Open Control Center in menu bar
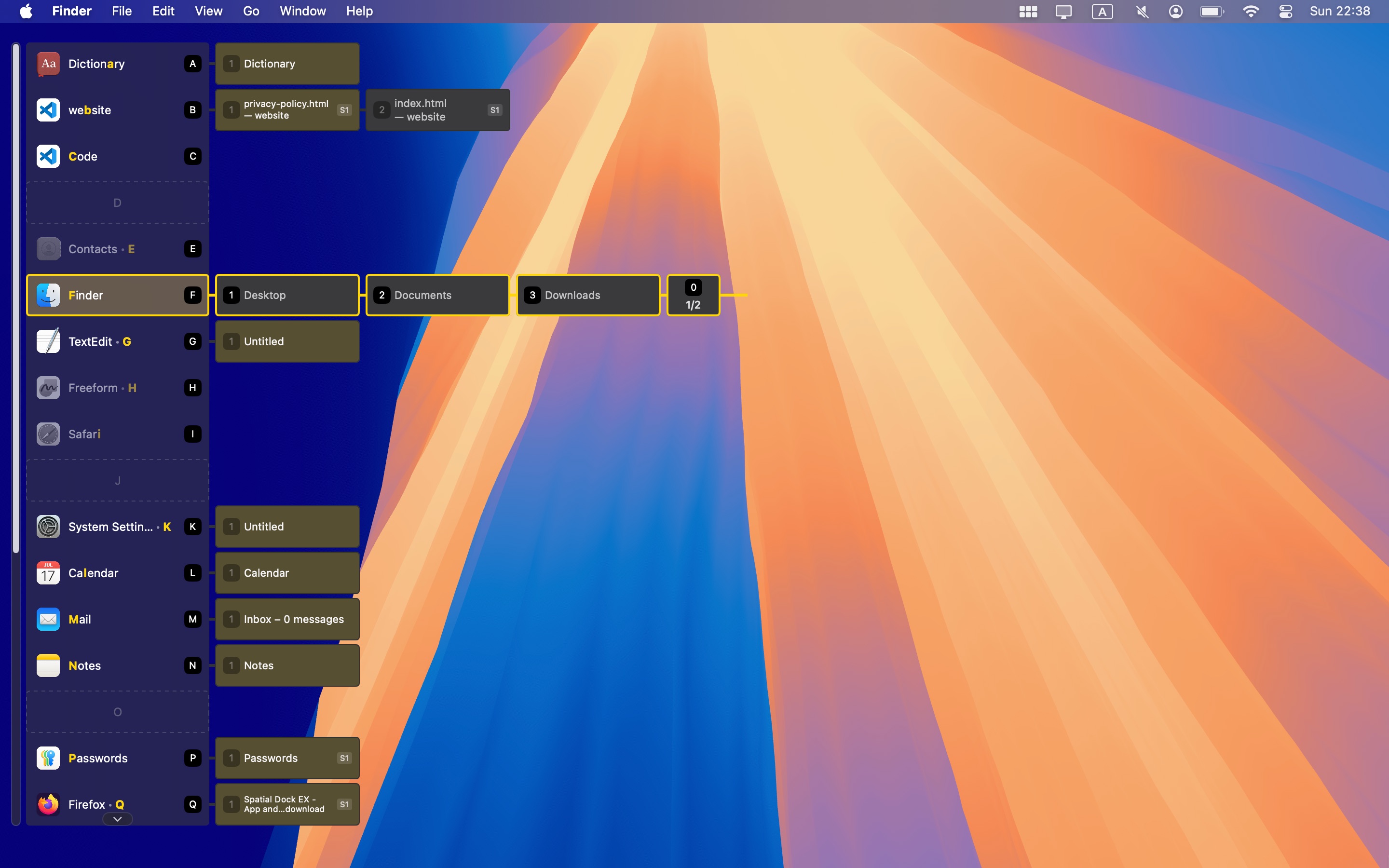The image size is (1389, 868). pos(1286,12)
